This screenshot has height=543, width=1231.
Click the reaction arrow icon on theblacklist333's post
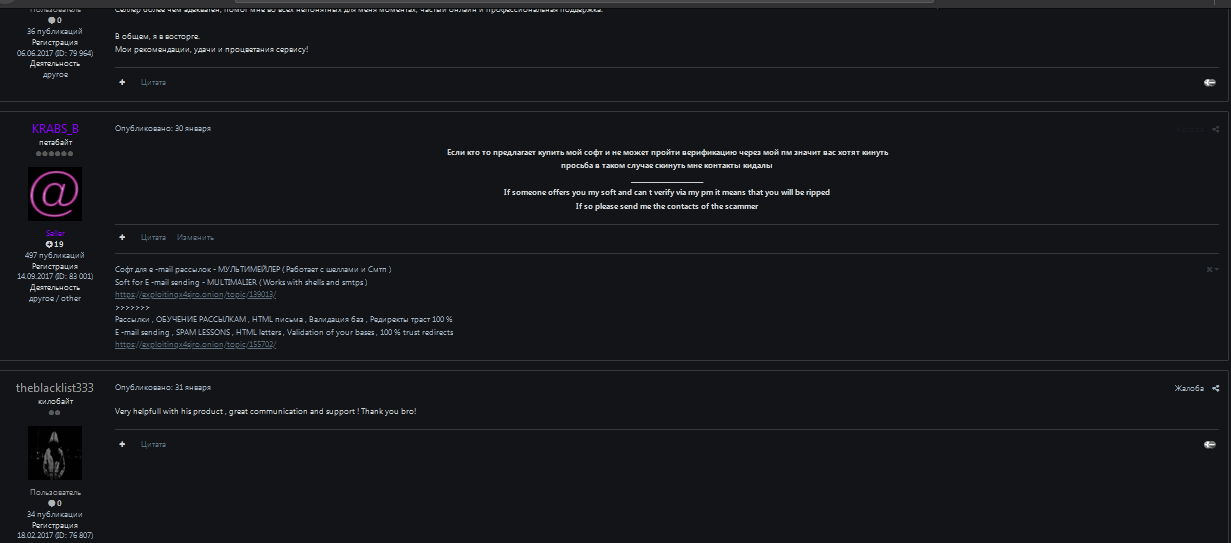pos(1210,444)
